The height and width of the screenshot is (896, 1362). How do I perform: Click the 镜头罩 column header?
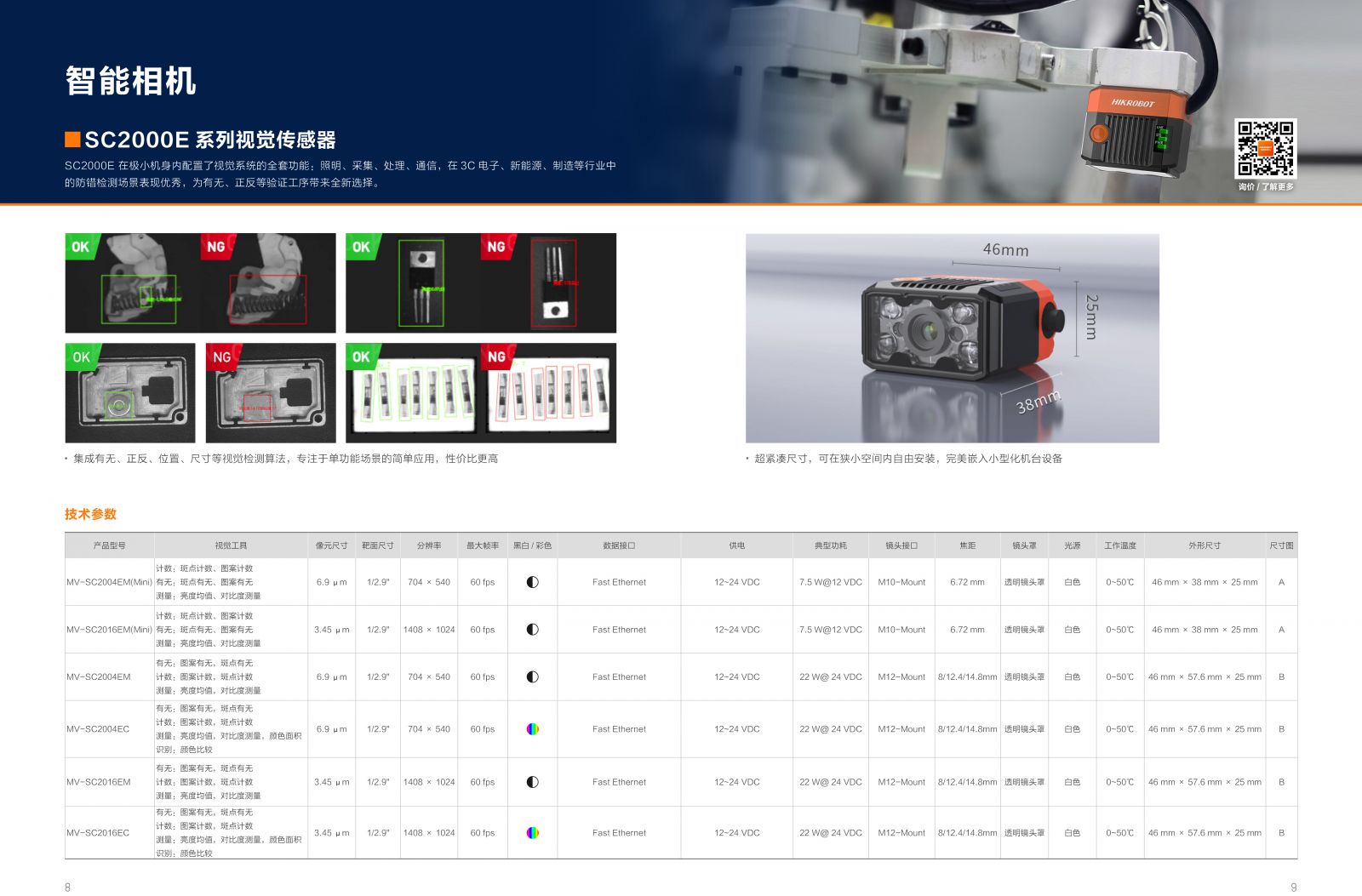[x=1024, y=545]
